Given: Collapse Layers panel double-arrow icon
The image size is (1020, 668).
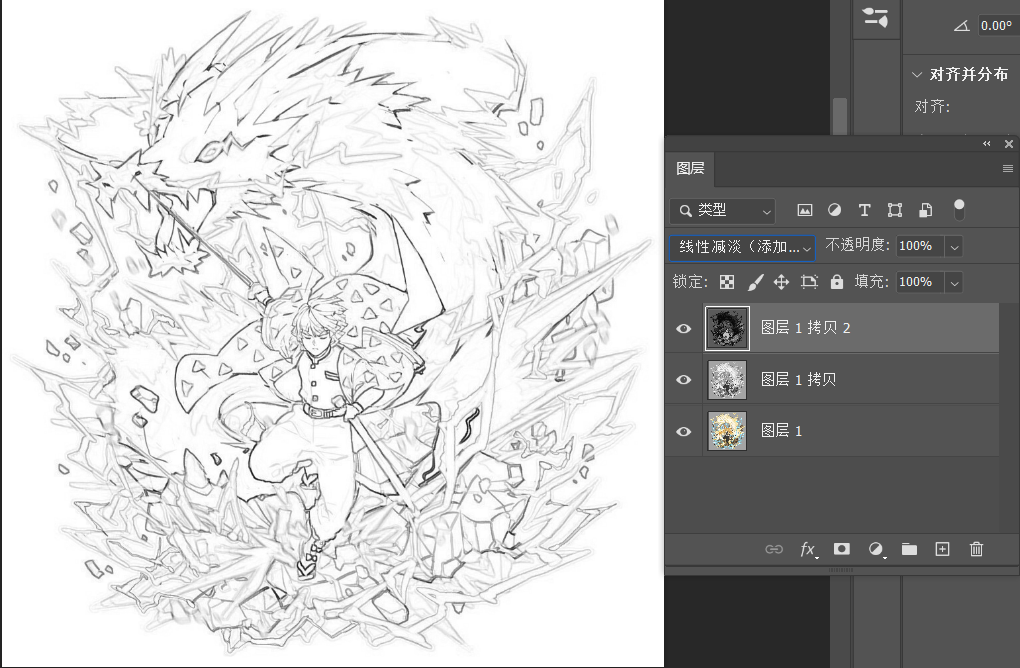Looking at the screenshot, I should coord(987,144).
